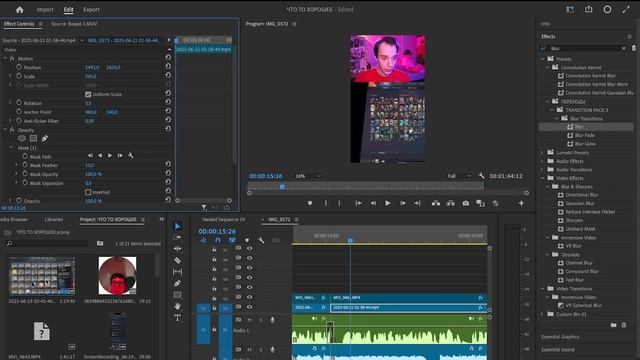Click the quick export share icon
640x360 pixels.
589,9
